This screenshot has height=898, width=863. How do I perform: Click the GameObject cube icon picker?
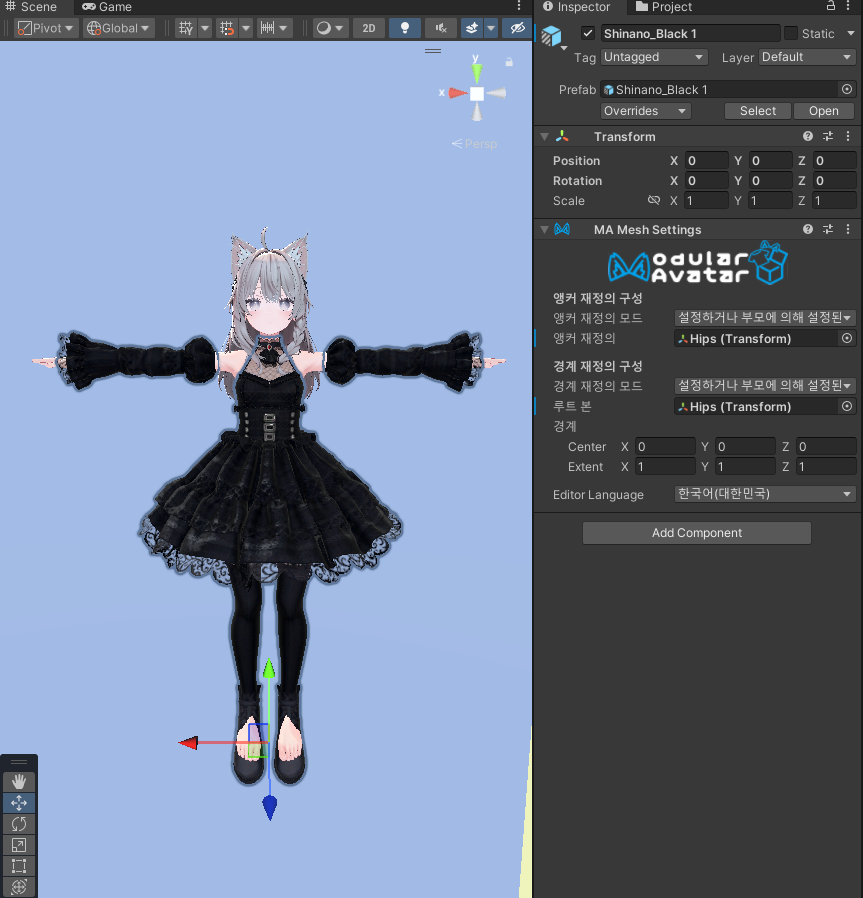pos(551,37)
